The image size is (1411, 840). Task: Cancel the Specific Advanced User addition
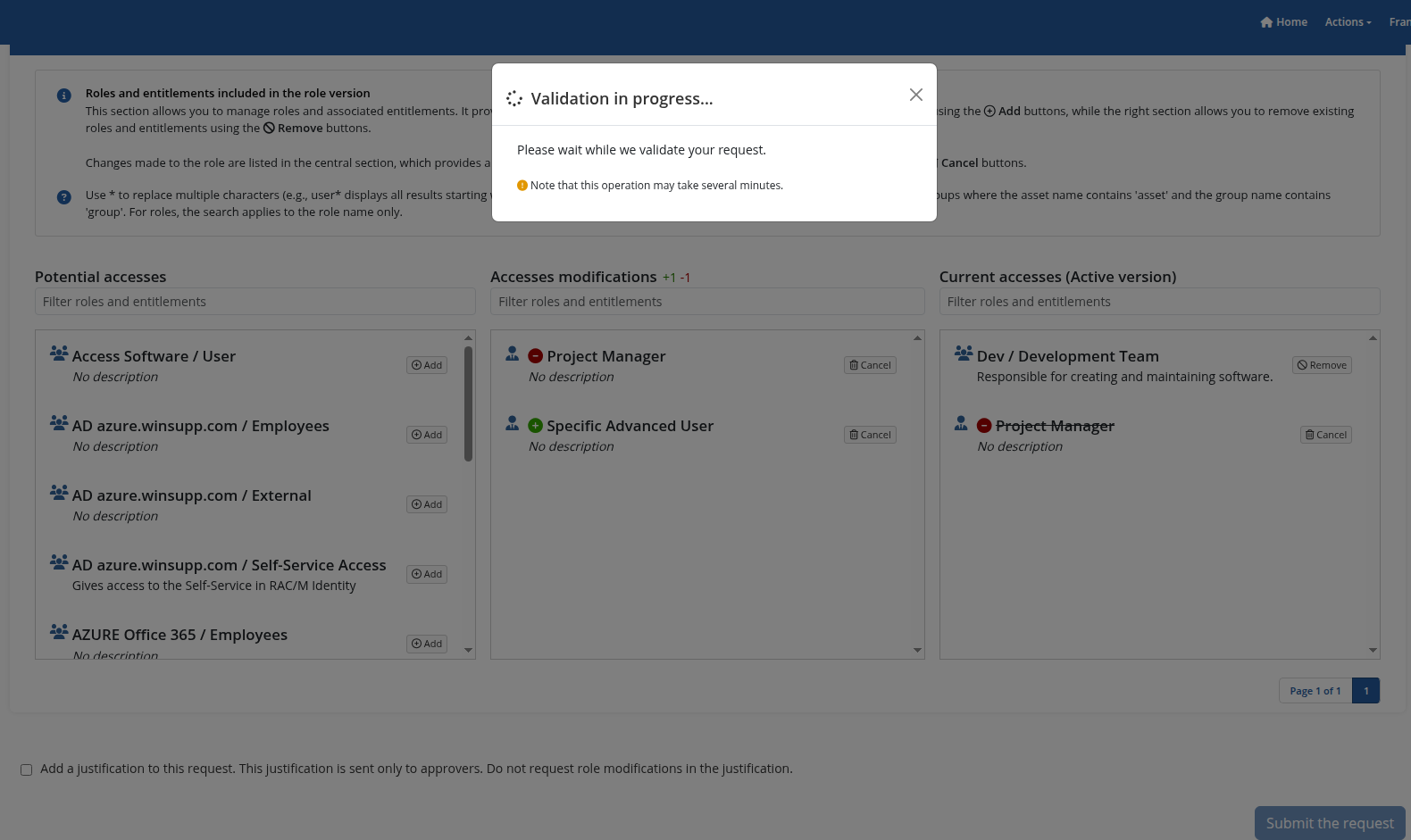click(870, 435)
